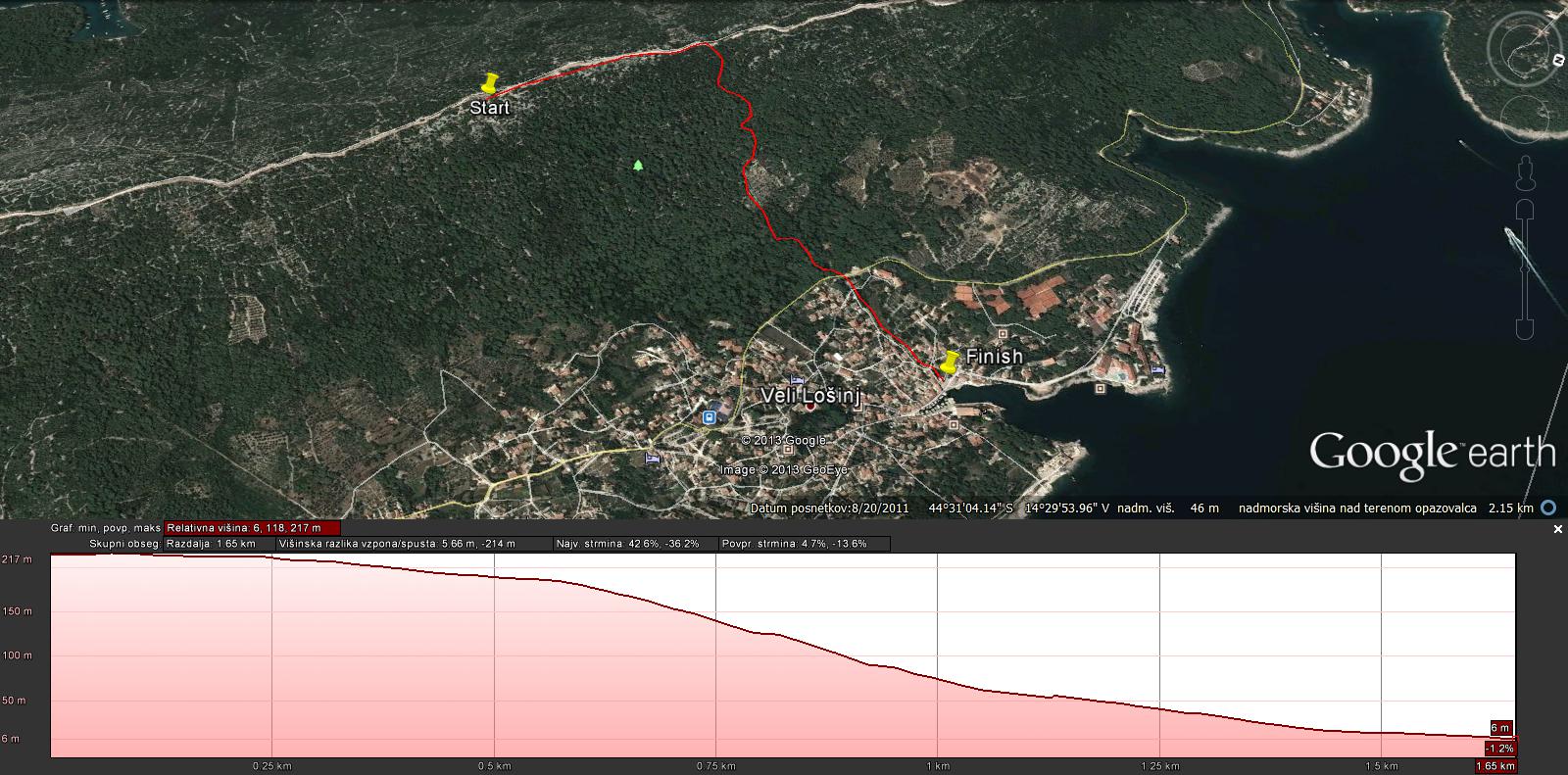
Task: Click the Start yellow pushpin
Action: point(489,83)
